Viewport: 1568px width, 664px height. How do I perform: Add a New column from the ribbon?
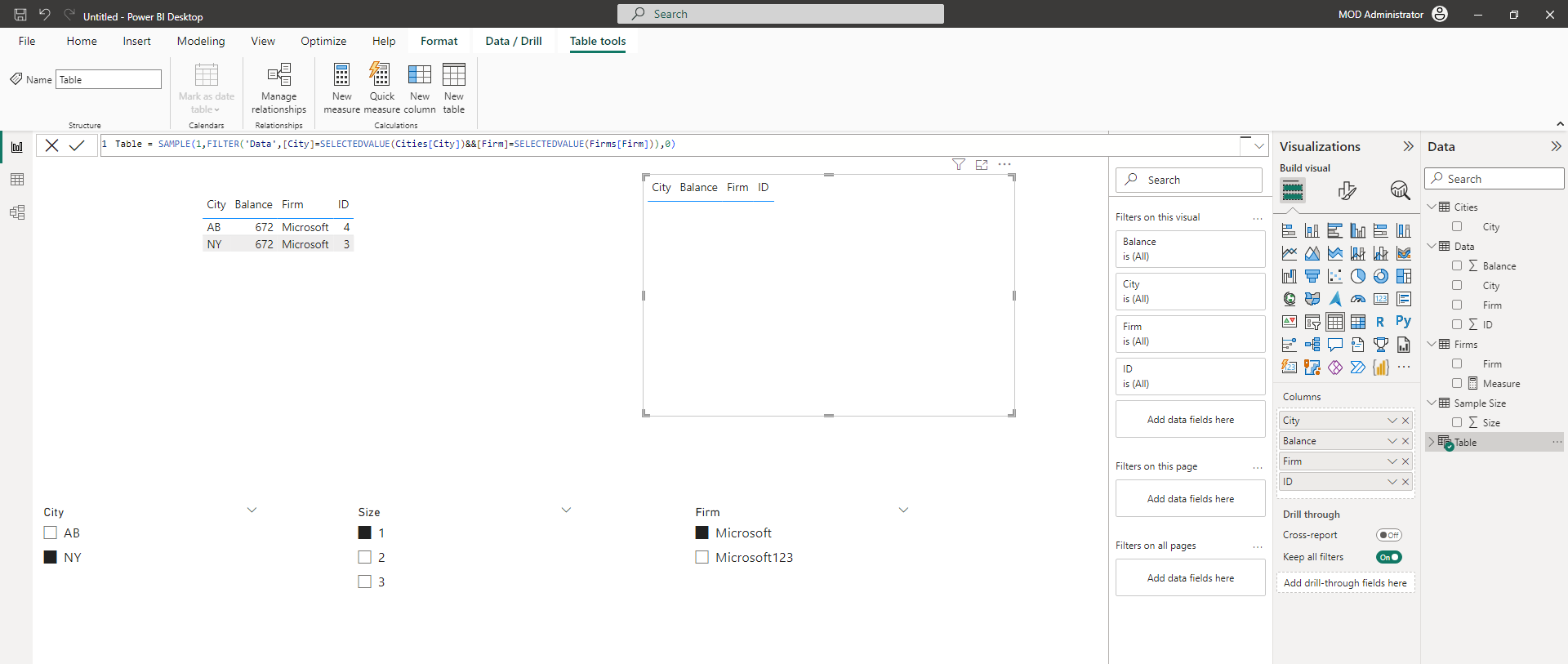tap(420, 89)
